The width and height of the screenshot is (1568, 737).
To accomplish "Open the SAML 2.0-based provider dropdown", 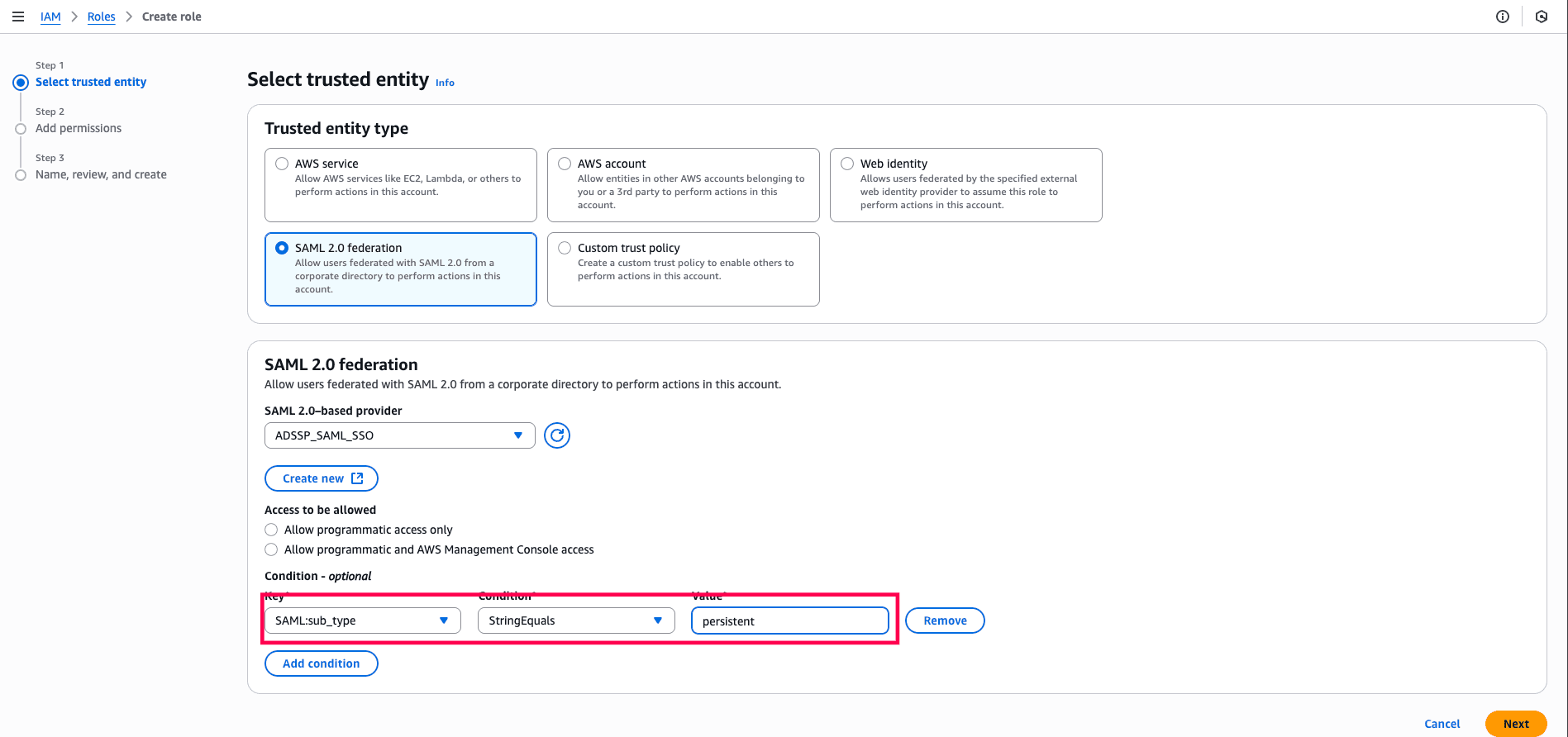I will point(399,435).
